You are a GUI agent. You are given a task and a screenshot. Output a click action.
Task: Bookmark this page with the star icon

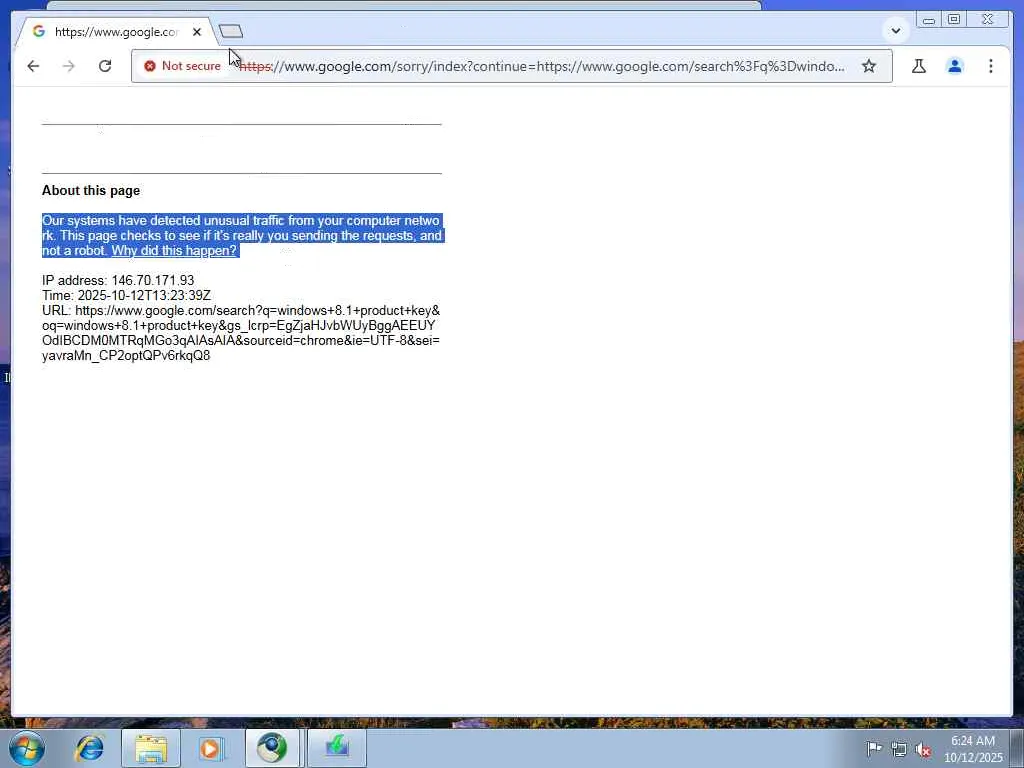(x=869, y=66)
